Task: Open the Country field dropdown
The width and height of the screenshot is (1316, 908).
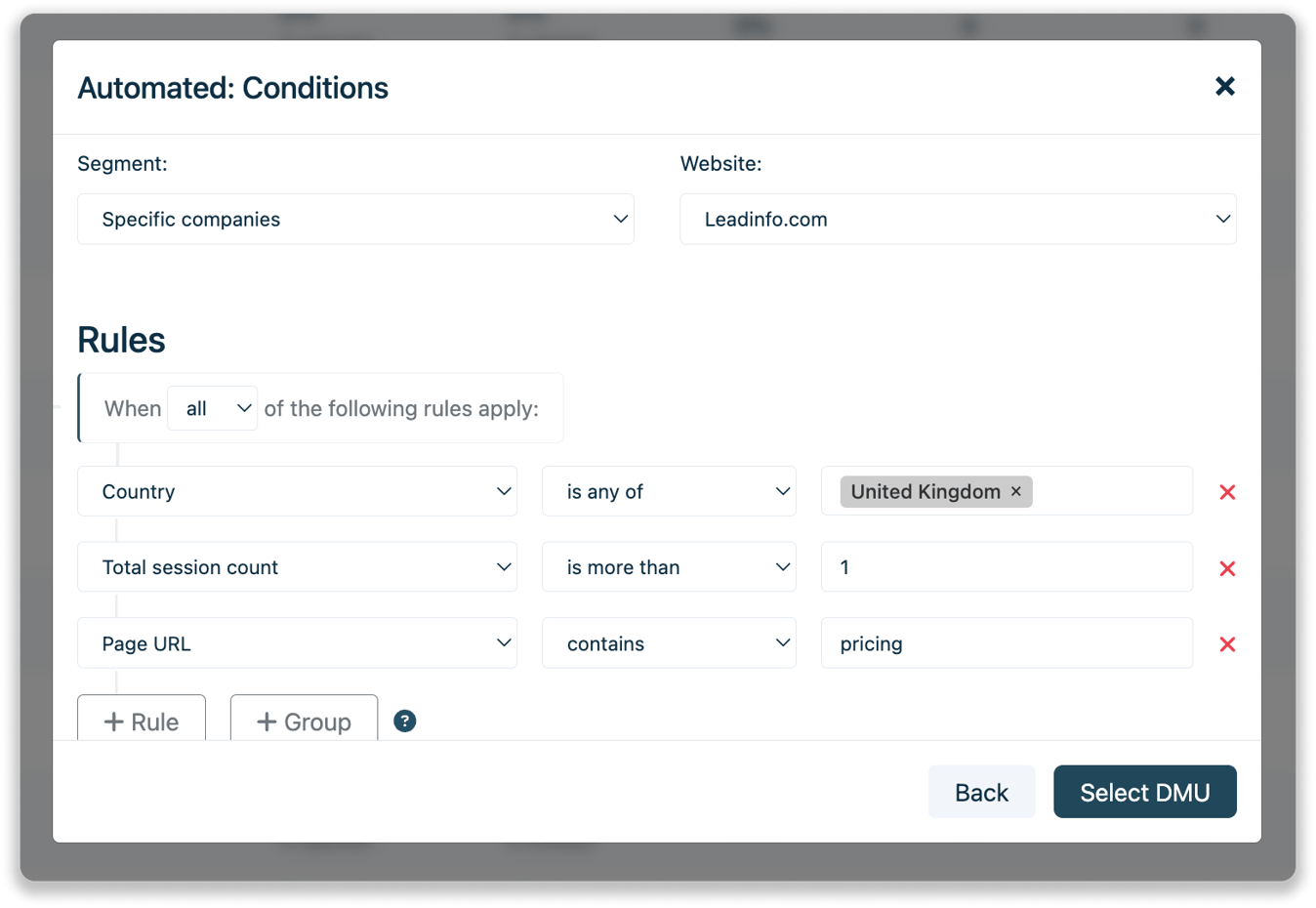Action: pyautogui.click(x=297, y=492)
